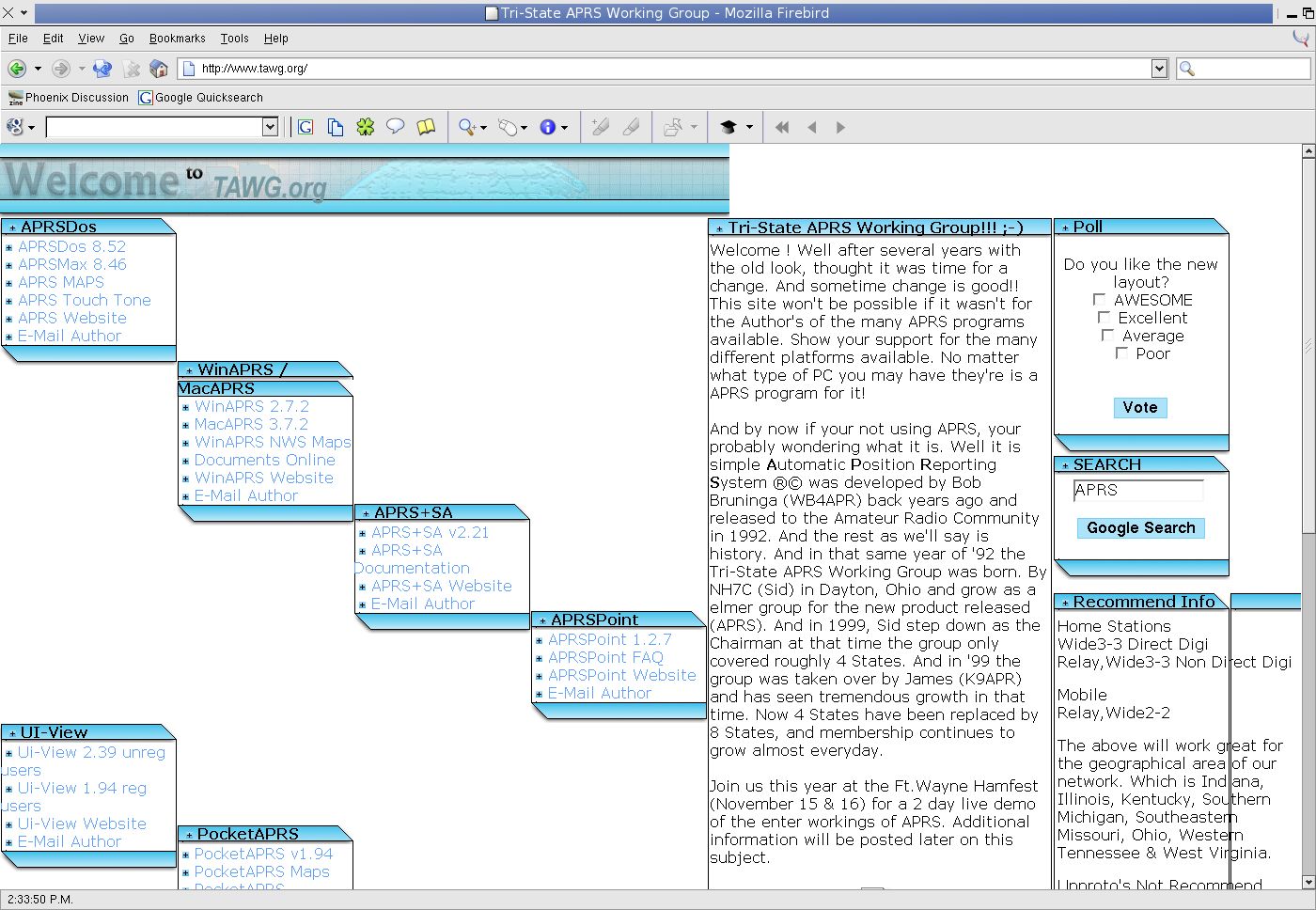1316x910 pixels.
Task: Click the Stop loading icon
Action: (132, 69)
